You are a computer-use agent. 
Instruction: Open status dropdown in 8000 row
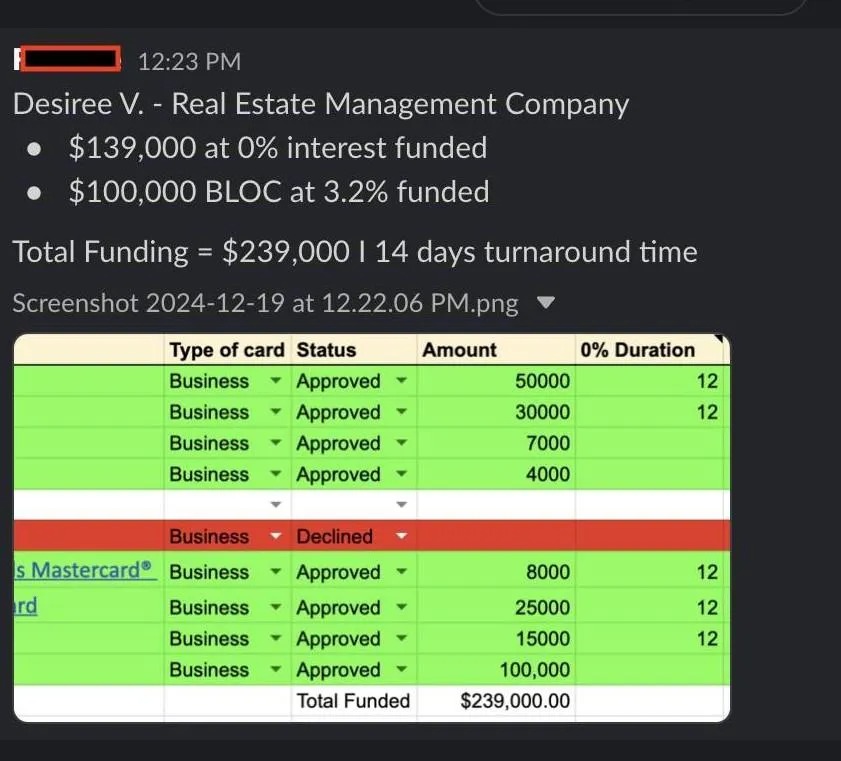coord(401,572)
